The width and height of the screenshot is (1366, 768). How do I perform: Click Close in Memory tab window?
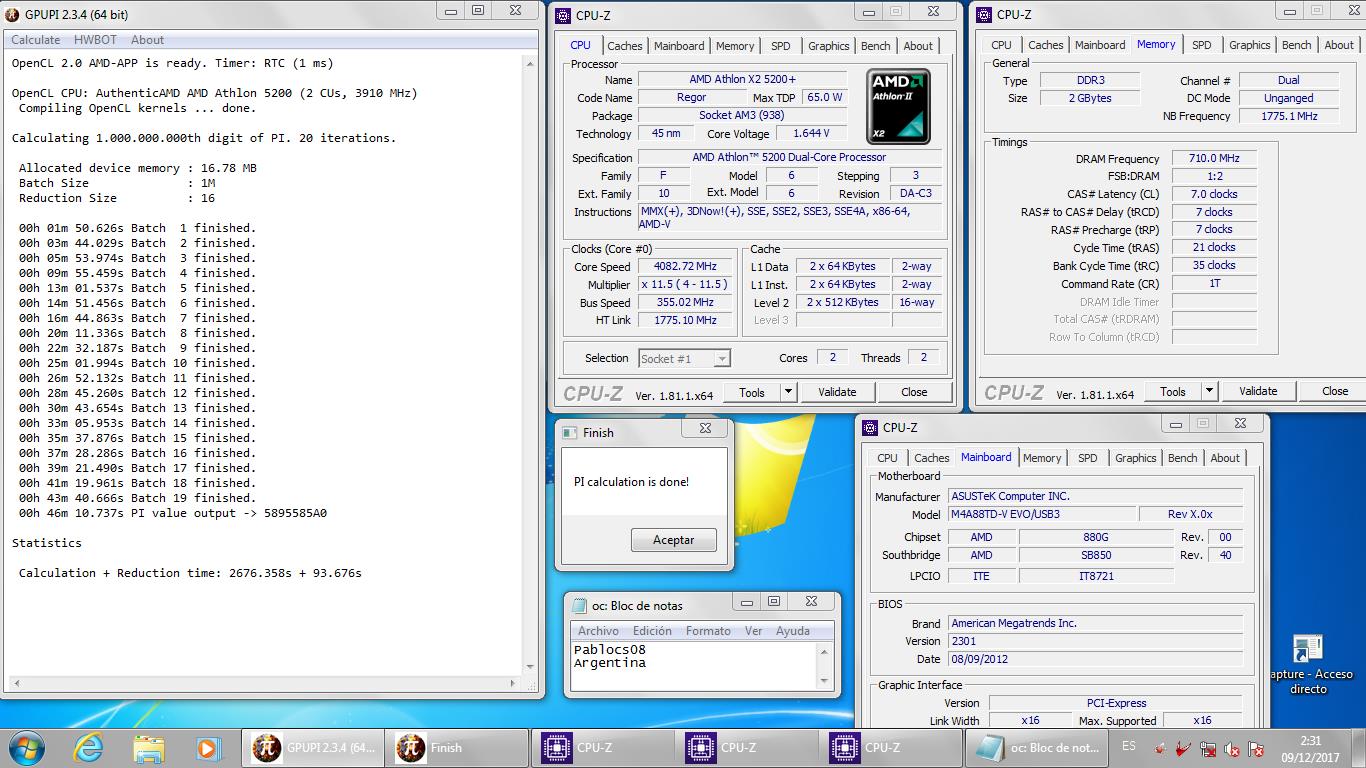coord(1335,391)
